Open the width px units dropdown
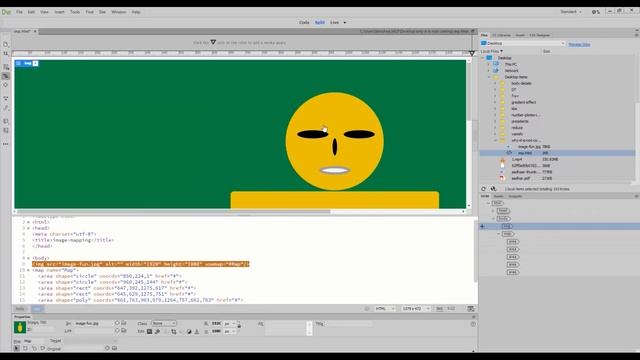 coord(230,324)
